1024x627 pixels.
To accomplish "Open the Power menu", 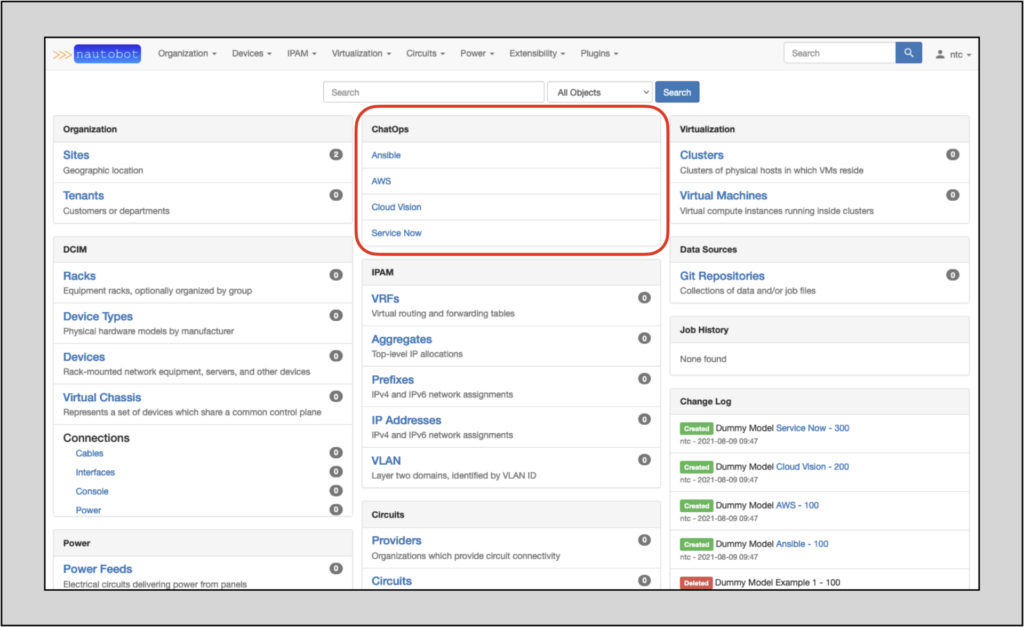I will point(477,54).
